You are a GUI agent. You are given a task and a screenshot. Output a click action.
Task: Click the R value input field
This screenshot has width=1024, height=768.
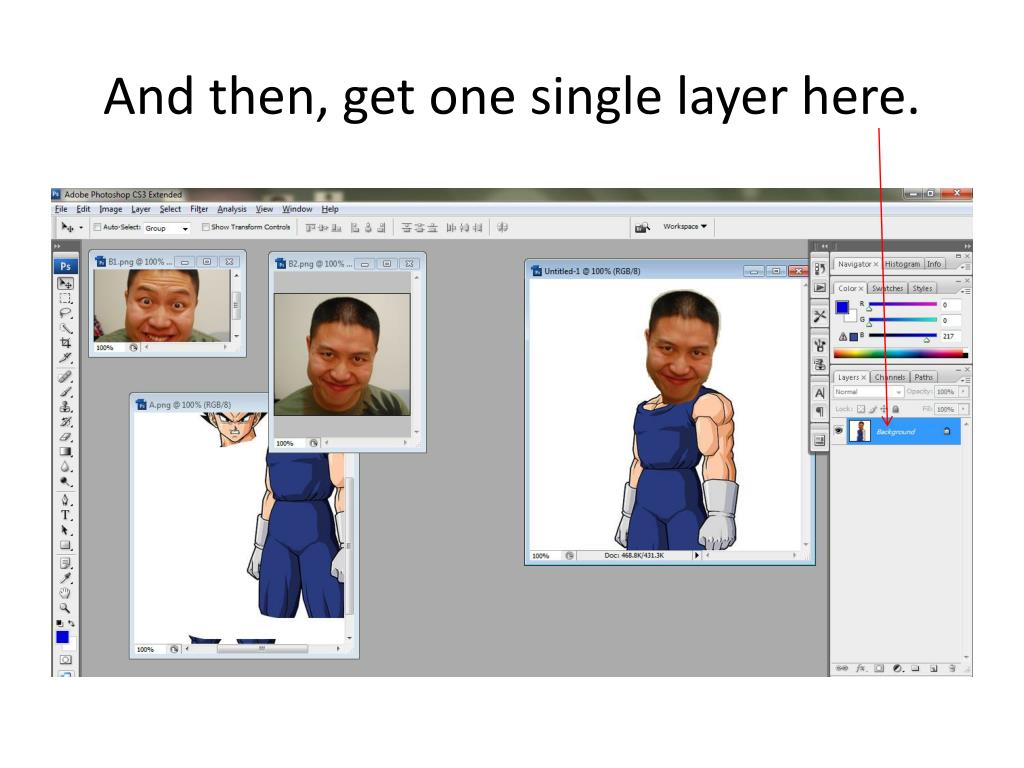click(x=950, y=305)
